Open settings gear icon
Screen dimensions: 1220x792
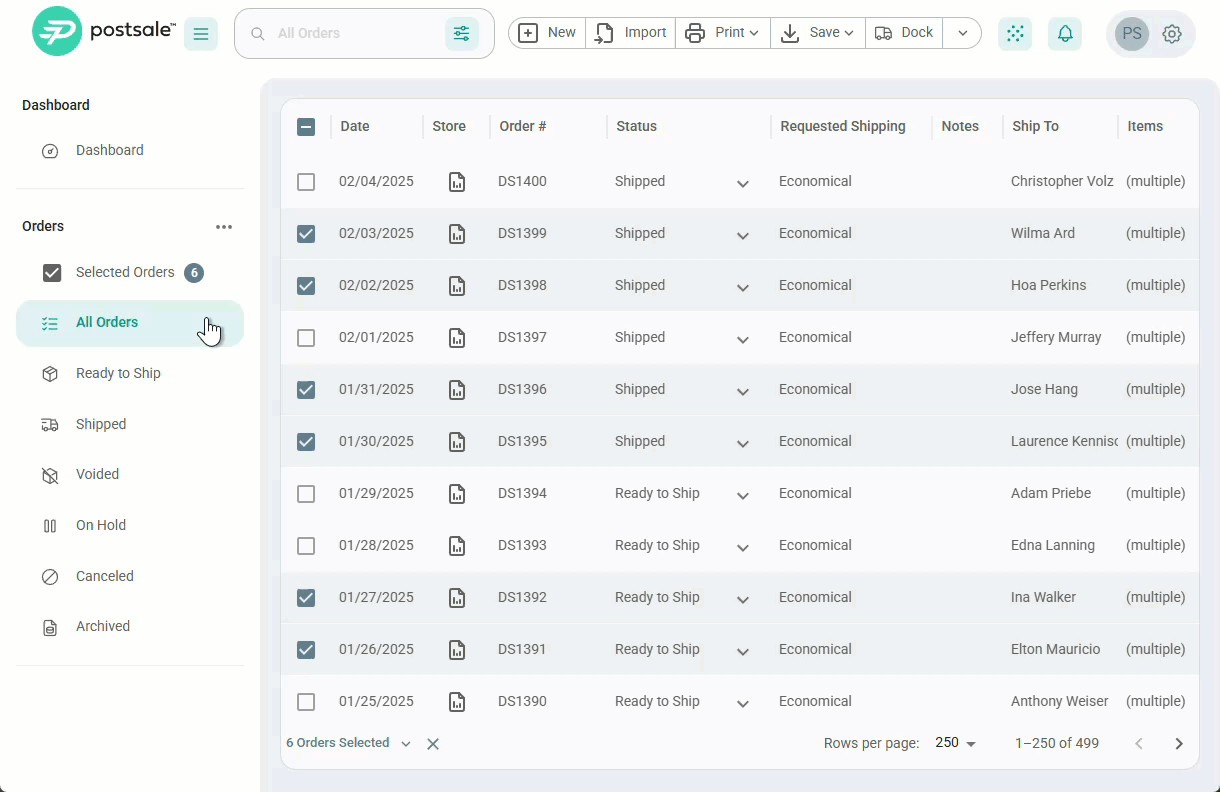[x=1172, y=34]
